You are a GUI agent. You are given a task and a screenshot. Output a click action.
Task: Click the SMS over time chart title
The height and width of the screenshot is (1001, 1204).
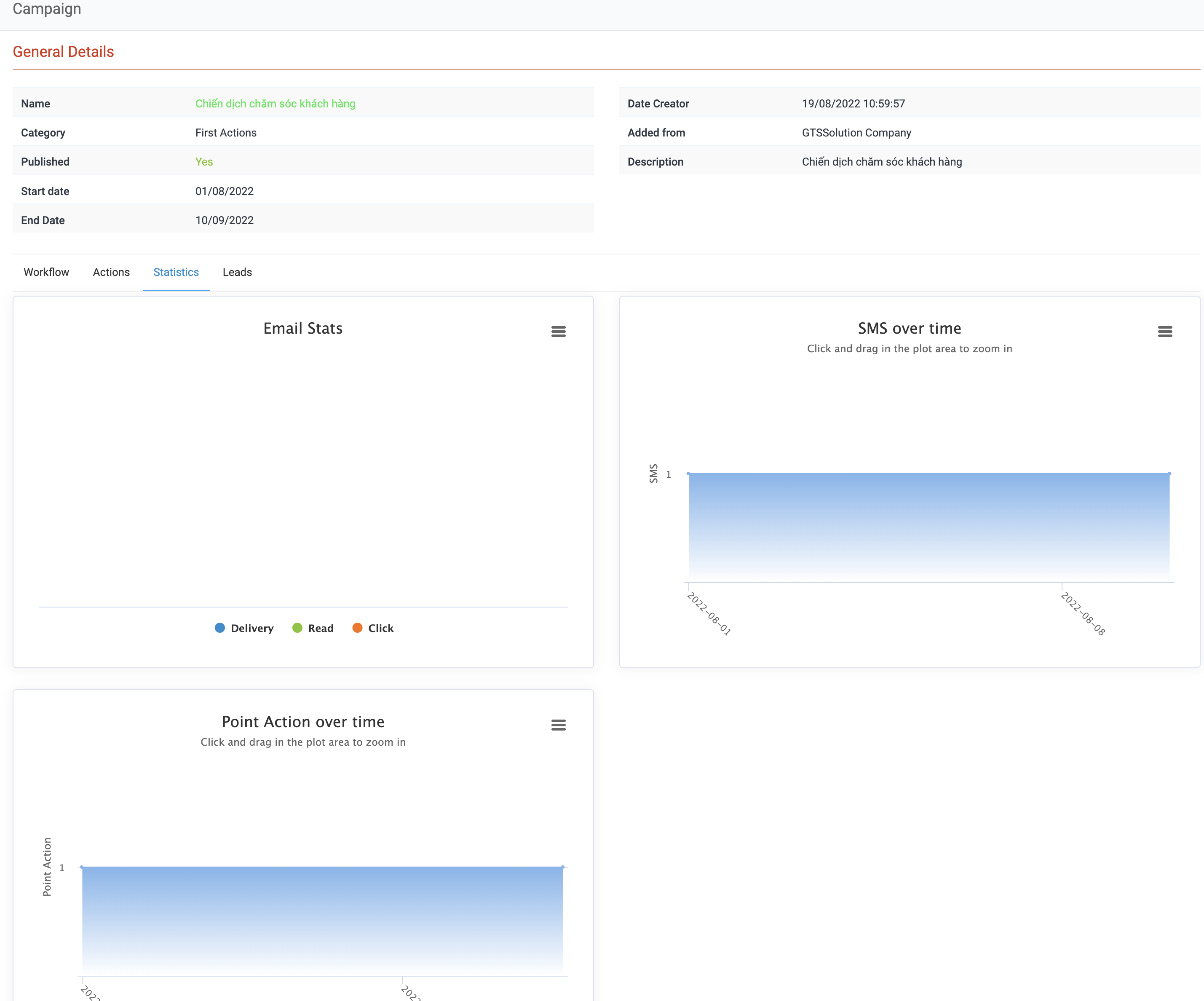click(909, 329)
